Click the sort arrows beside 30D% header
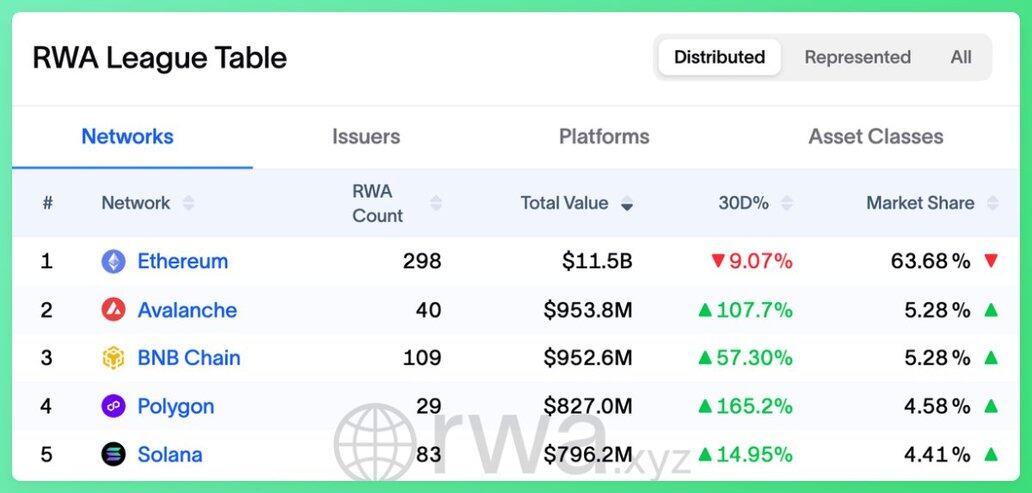The image size is (1032, 493). click(786, 203)
